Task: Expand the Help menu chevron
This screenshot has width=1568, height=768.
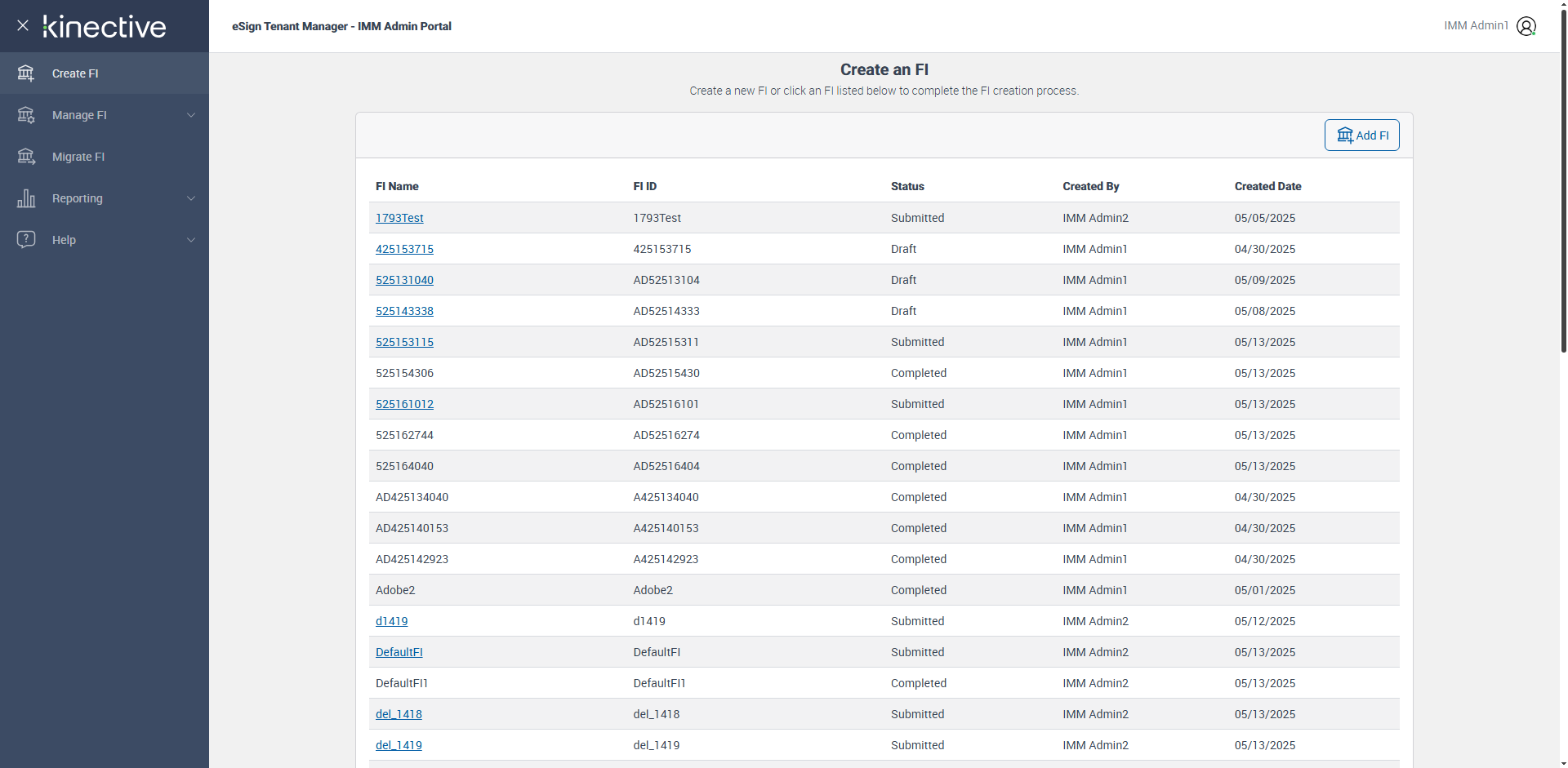Action: click(191, 240)
